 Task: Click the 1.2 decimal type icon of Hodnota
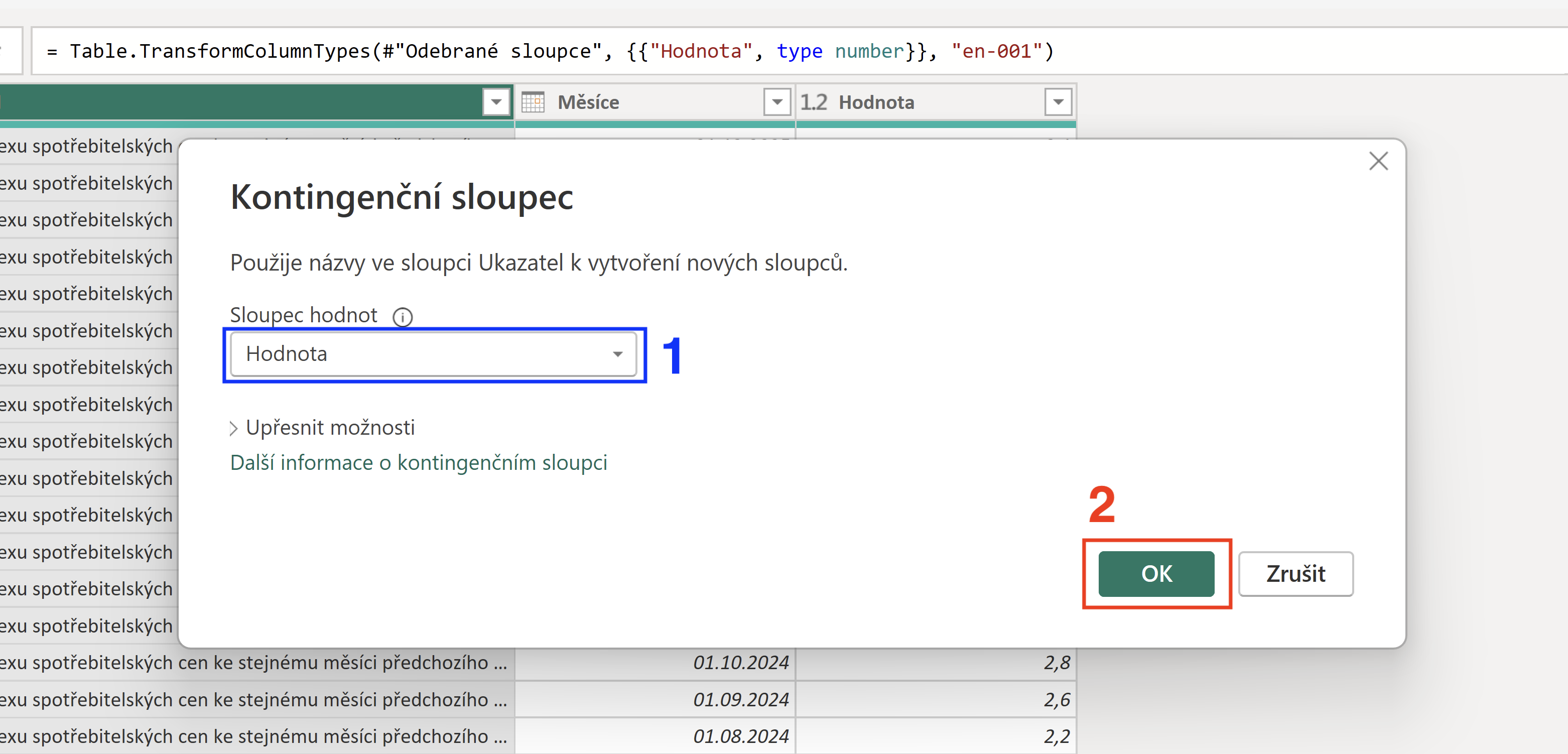[813, 102]
